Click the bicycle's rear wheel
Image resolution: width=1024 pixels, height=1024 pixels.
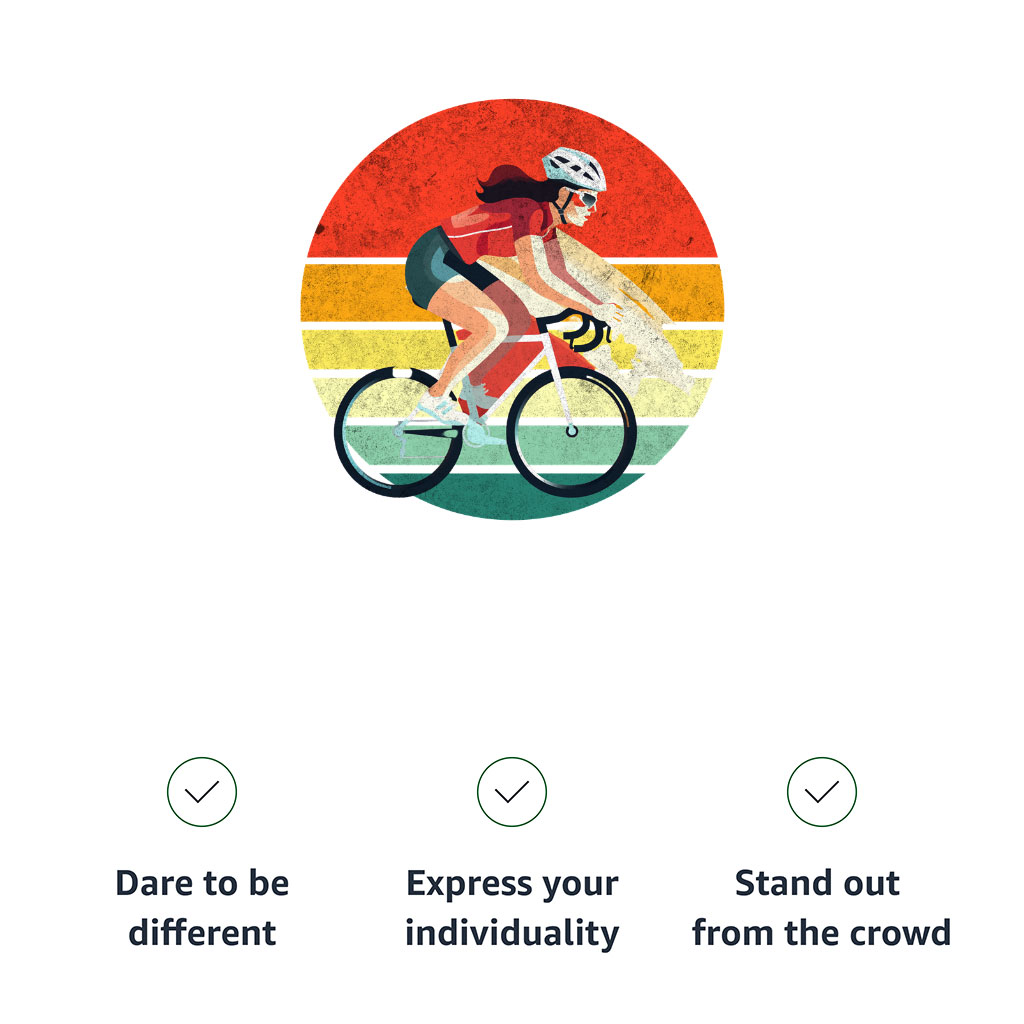coord(398,431)
